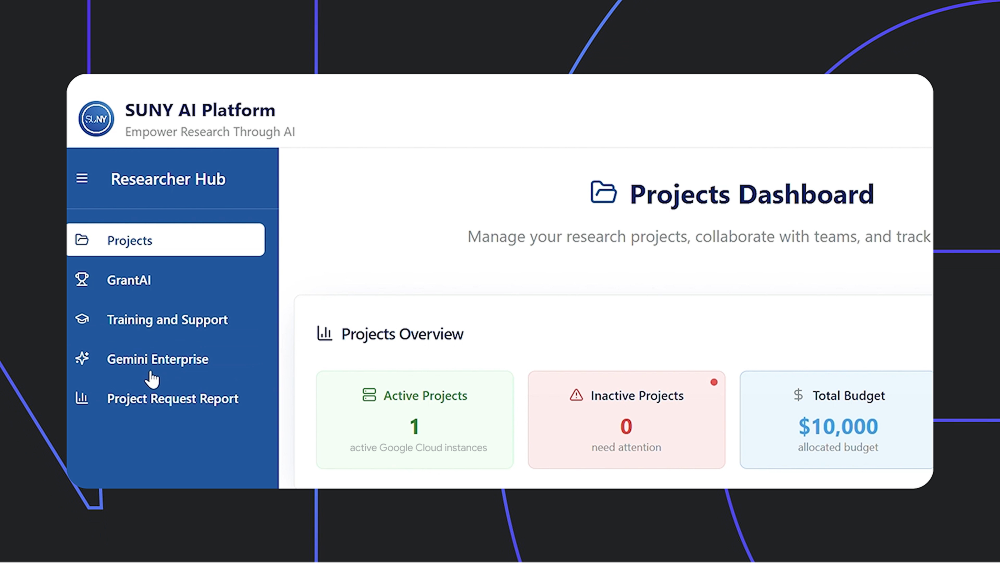
Task: Open the Projects sidebar item
Action: coord(166,240)
